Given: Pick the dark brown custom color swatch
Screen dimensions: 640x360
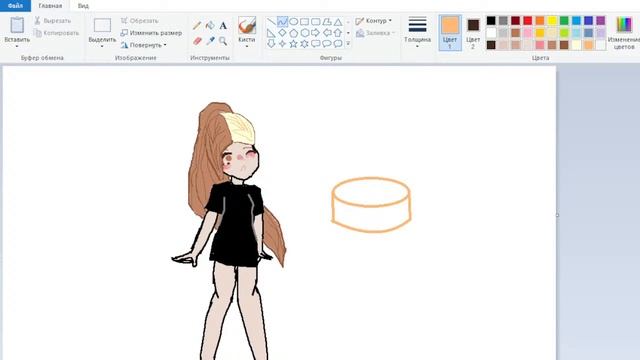Looking at the screenshot, I should pos(491,45).
